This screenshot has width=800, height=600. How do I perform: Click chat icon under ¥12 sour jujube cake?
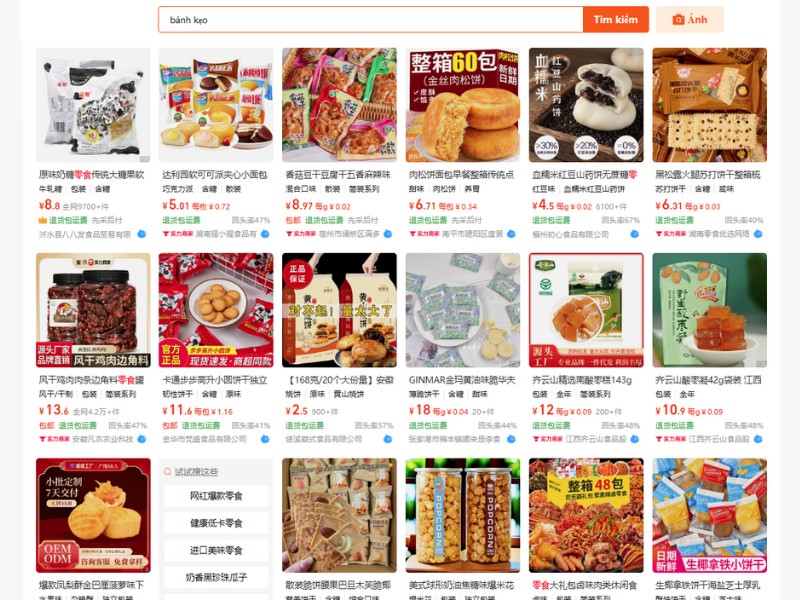coord(635,439)
